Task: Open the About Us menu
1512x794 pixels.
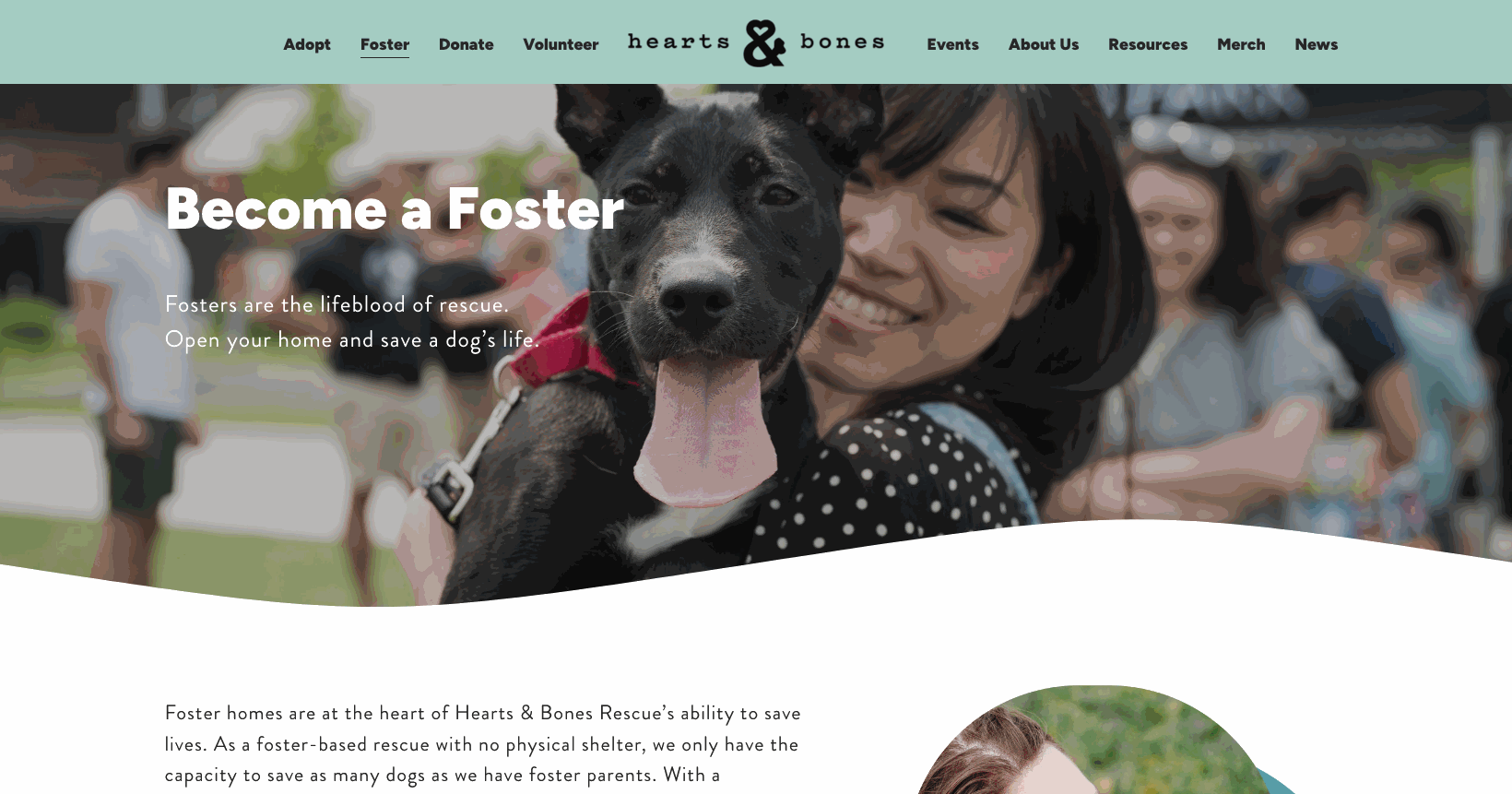Action: (x=1043, y=44)
